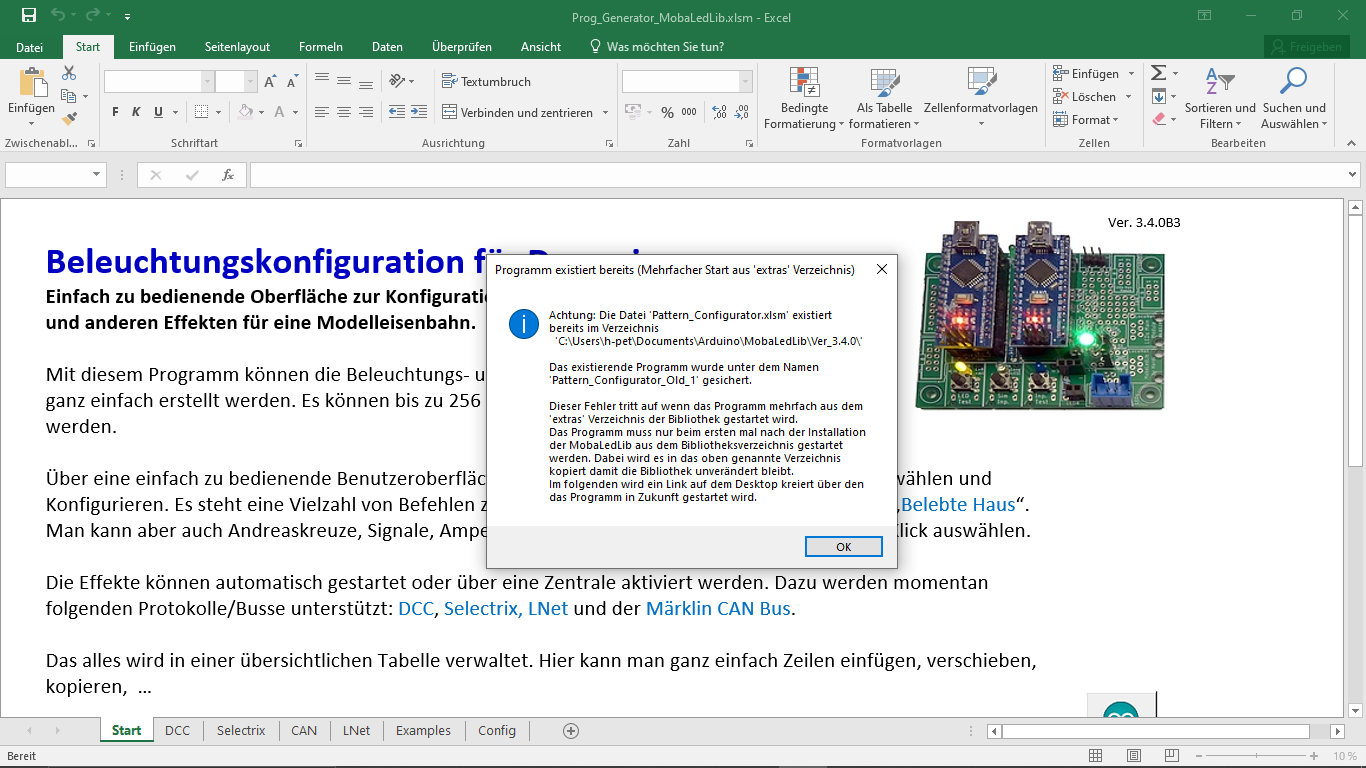The image size is (1366, 768).
Task: Click the insert function fx icon
Action: coord(228,175)
